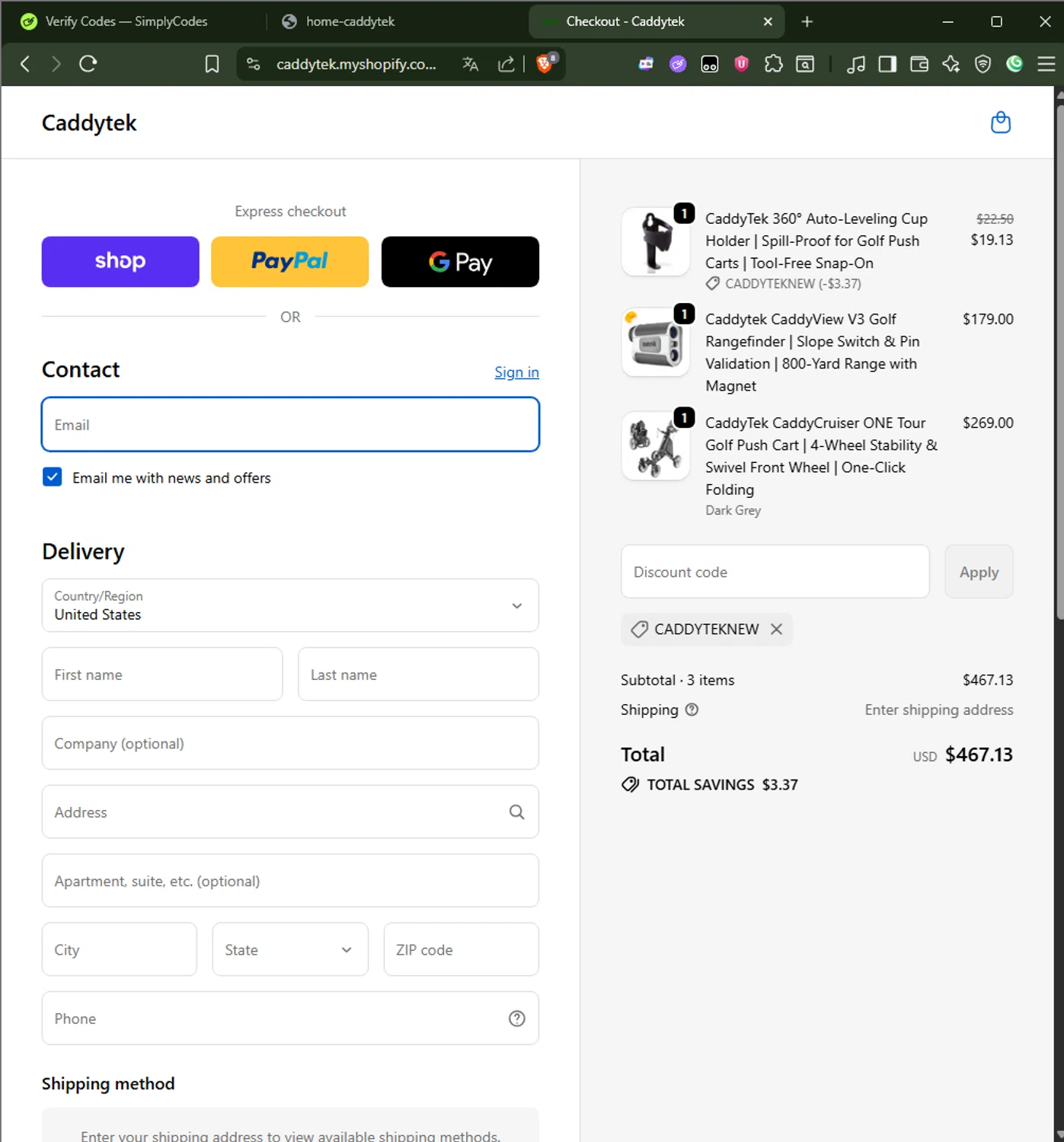Click the Company (optional) field
Viewport: 1064px width, 1142px height.
pos(290,743)
